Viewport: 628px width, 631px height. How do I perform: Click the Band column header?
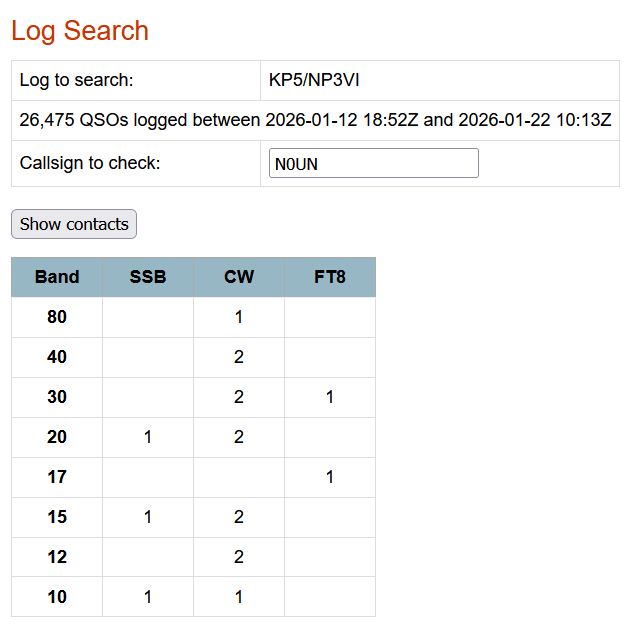[57, 277]
